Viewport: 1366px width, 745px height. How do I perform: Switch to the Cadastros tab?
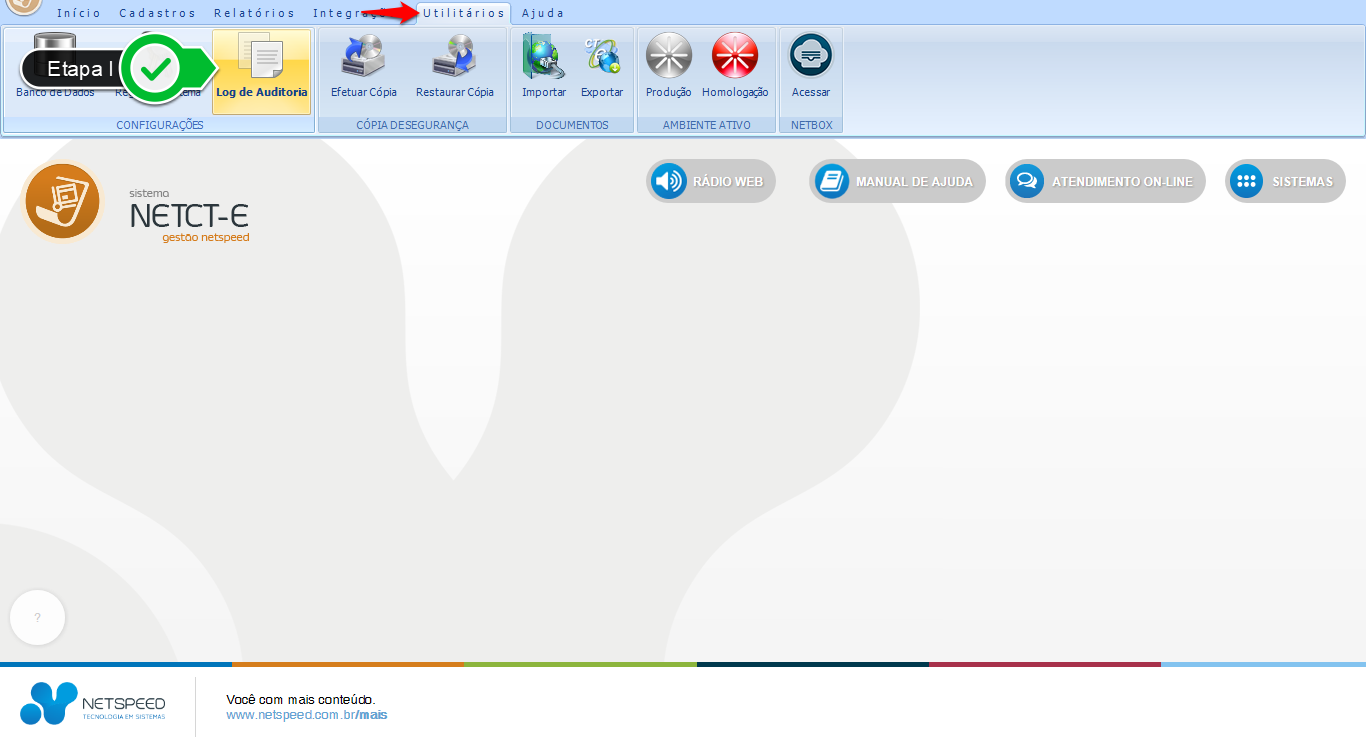pyautogui.click(x=157, y=14)
